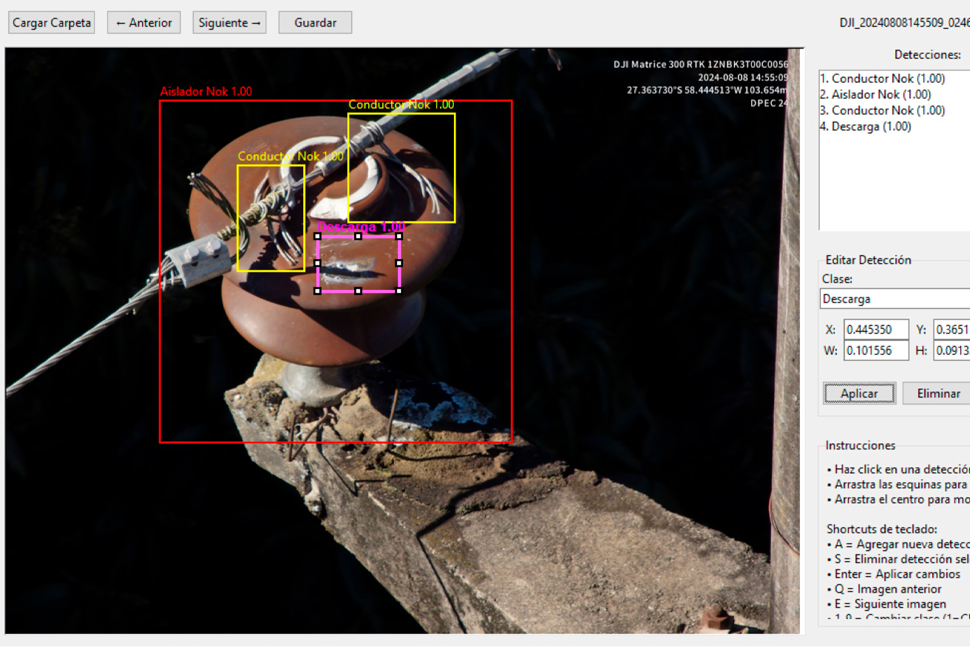Select '1. Conductor Nok (1.00)' in detections list
Viewport: 970px width, 647px height.
click(883, 79)
